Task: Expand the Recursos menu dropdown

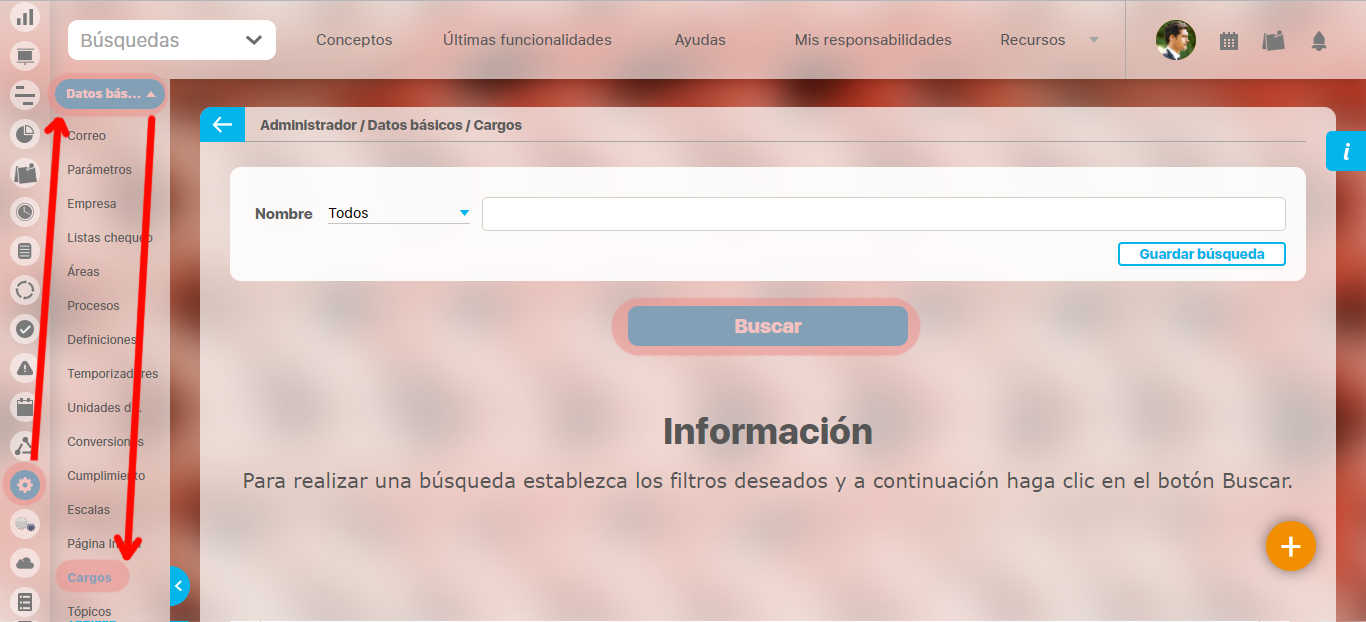Action: tap(1048, 40)
